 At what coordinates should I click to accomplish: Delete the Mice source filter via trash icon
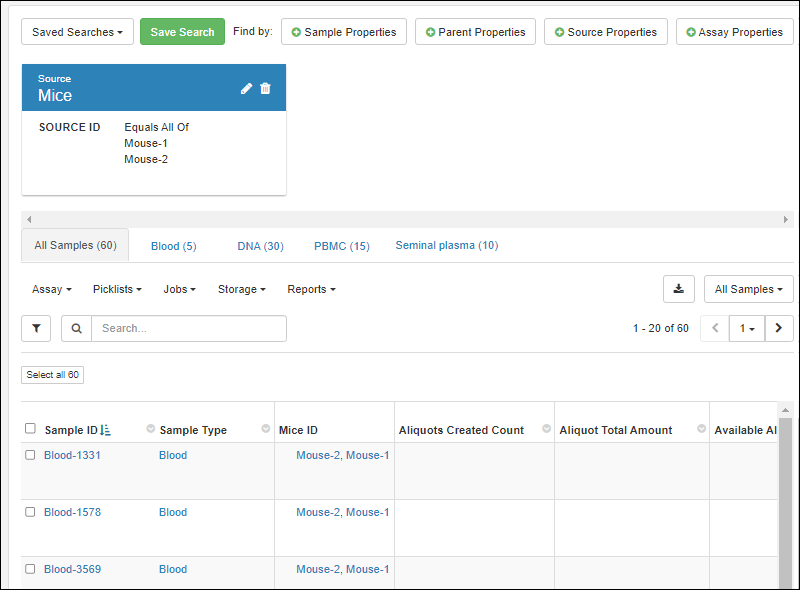pos(265,88)
